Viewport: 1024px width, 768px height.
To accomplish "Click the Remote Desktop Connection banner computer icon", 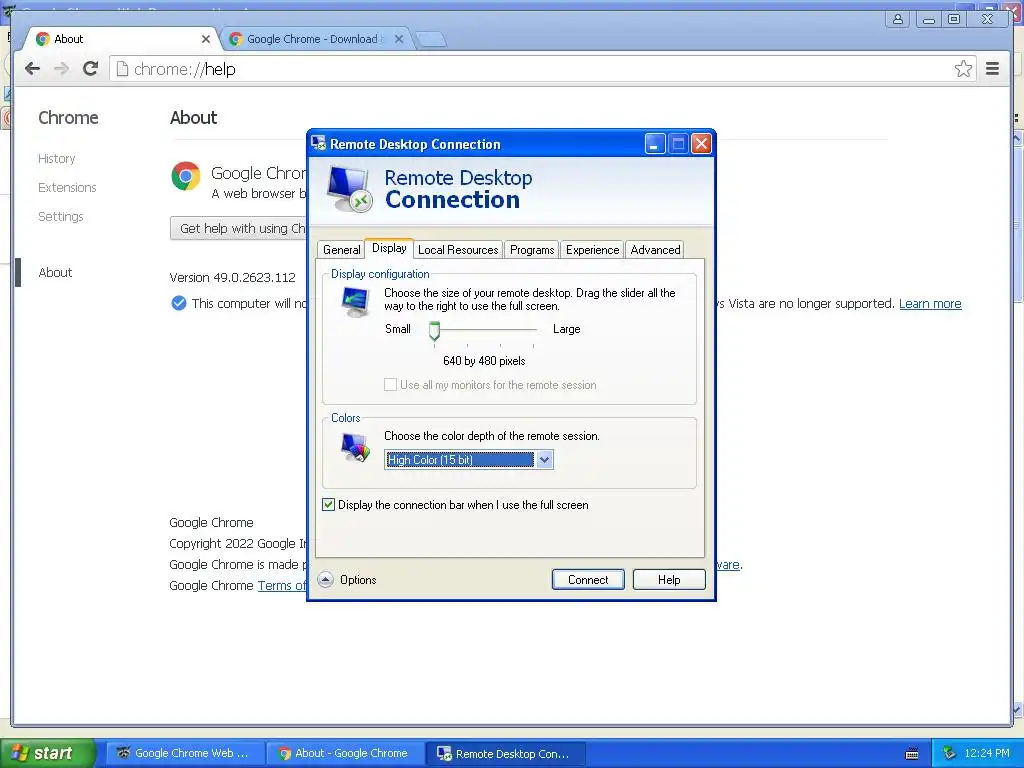I will coord(349,189).
